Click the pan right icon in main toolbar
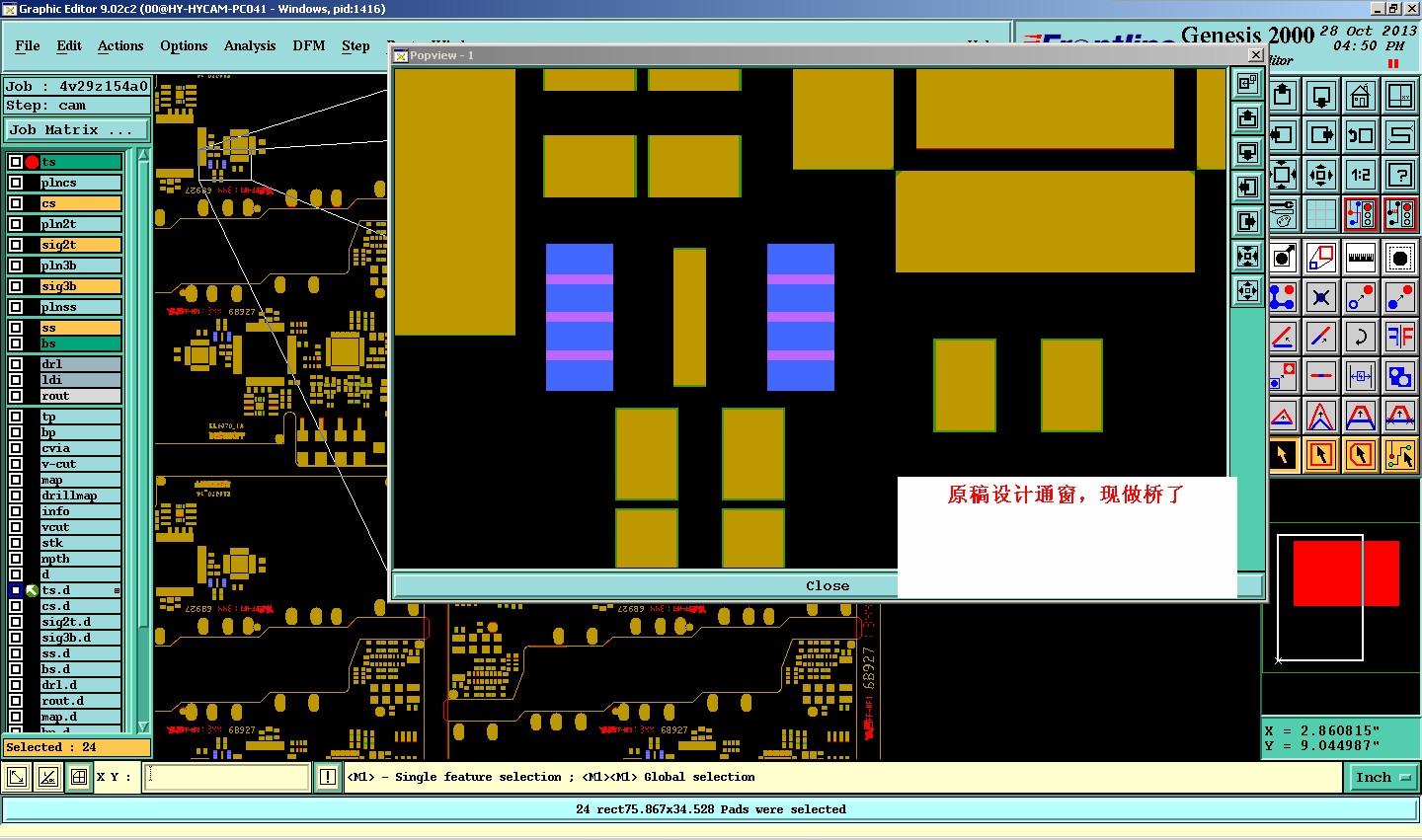This screenshot has width=1422, height=840. coord(1321,135)
